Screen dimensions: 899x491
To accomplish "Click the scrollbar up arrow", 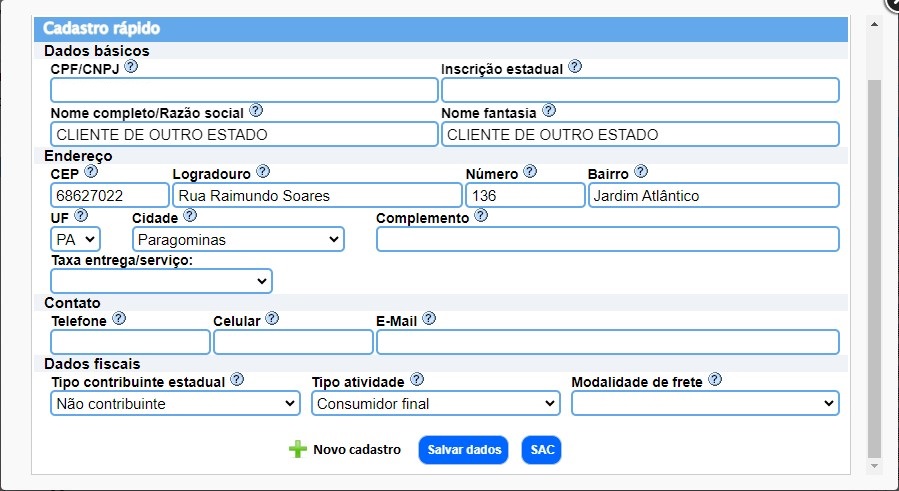I will point(874,24).
